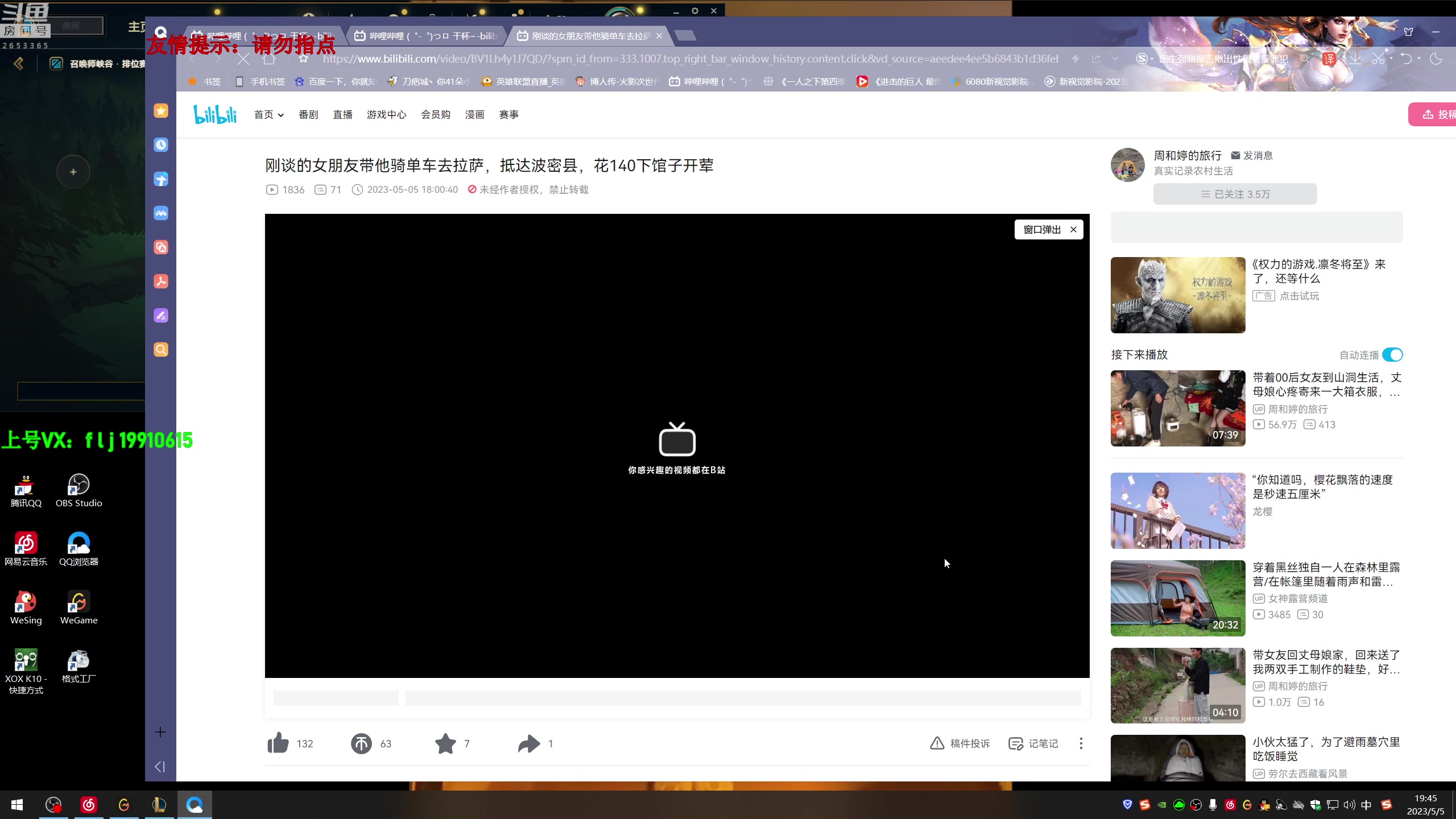Go to browser home page icon

point(269,59)
